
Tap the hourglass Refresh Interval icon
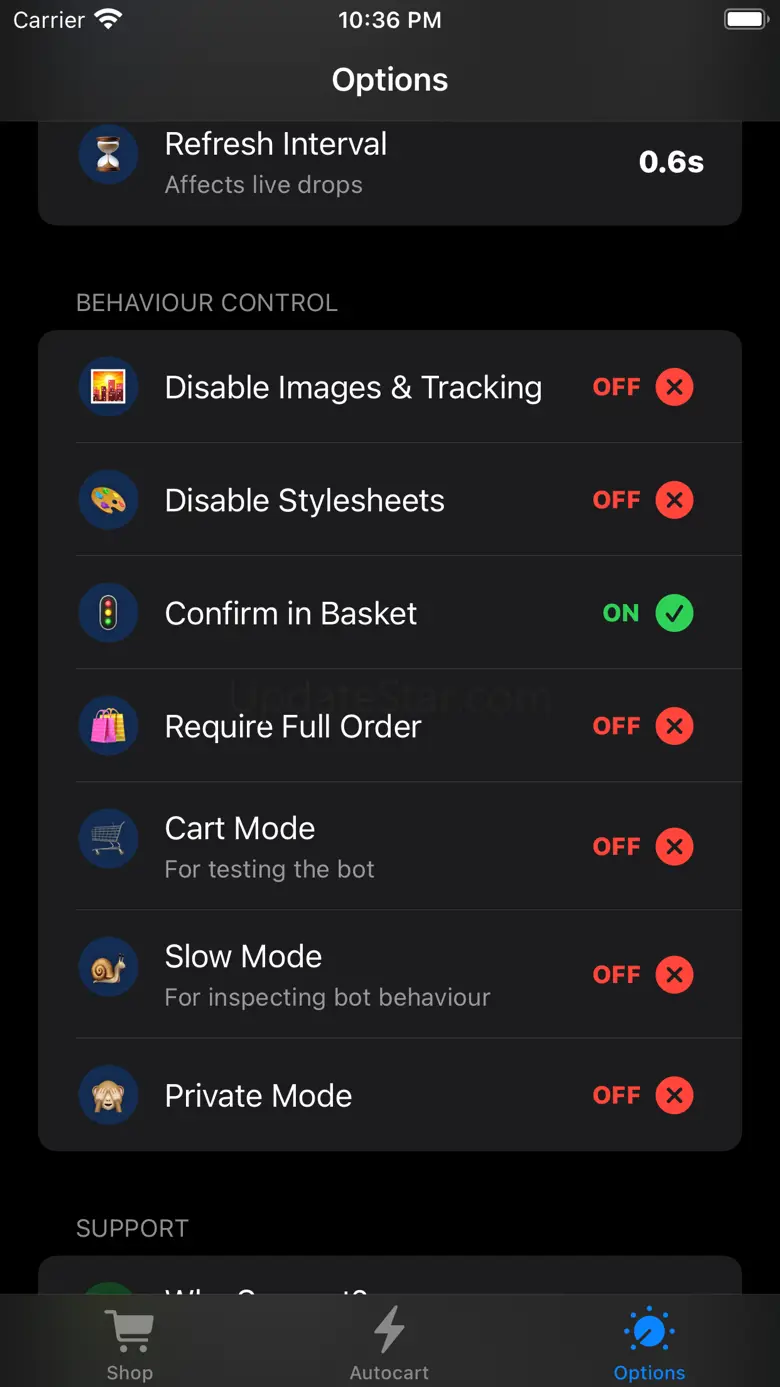coord(108,156)
